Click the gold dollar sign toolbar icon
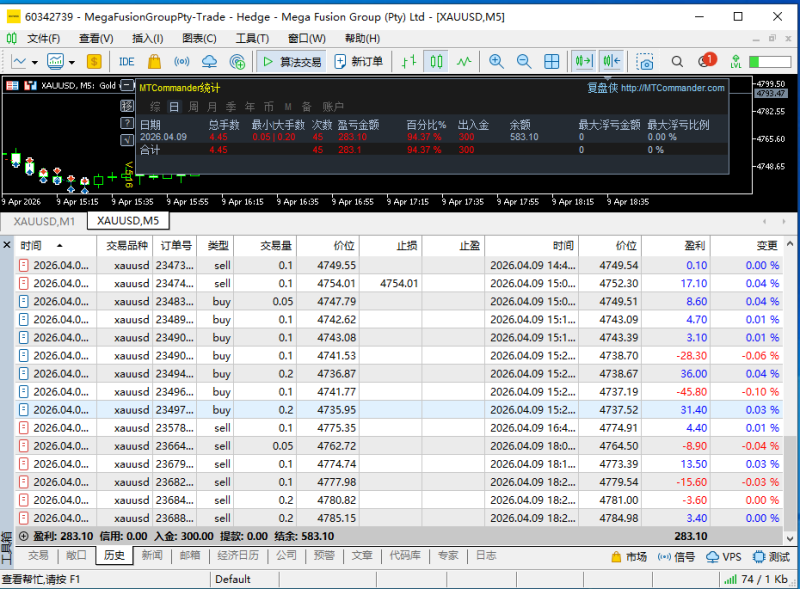This screenshot has width=800, height=589. 93,62
